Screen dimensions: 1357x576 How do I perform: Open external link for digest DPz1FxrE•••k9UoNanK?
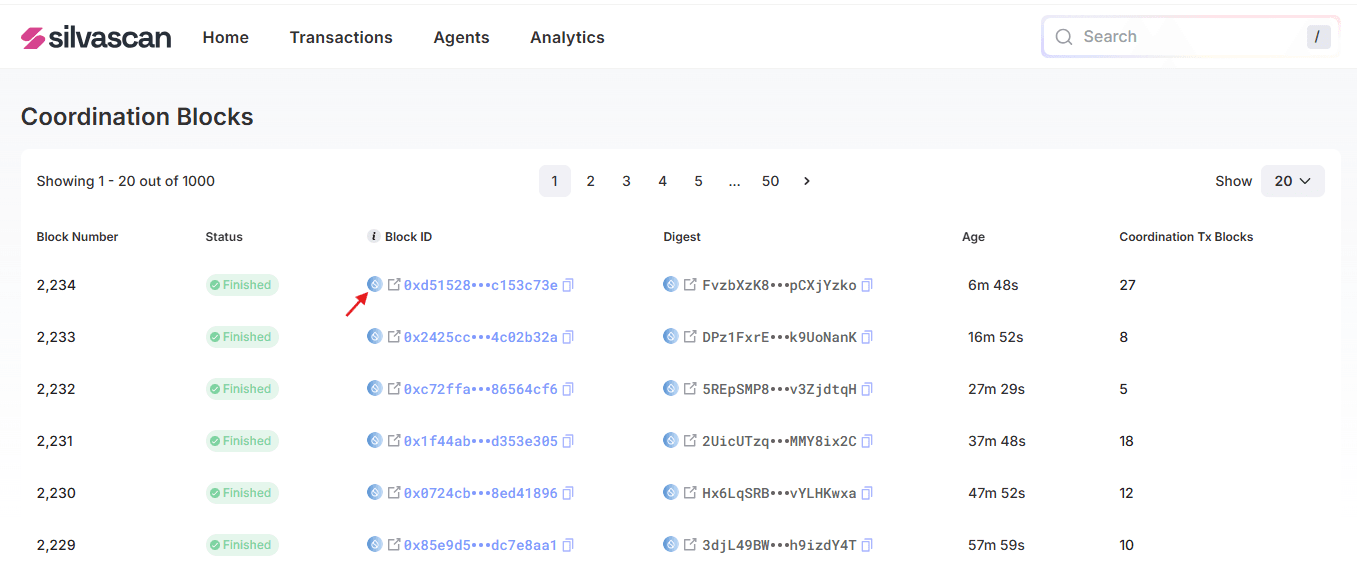click(690, 337)
